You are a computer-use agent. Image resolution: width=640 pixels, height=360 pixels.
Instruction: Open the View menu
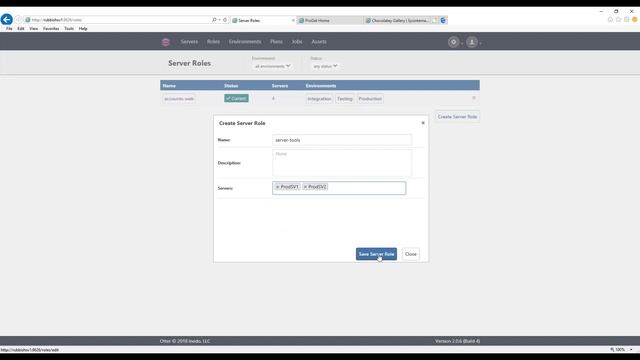[x=33, y=29]
